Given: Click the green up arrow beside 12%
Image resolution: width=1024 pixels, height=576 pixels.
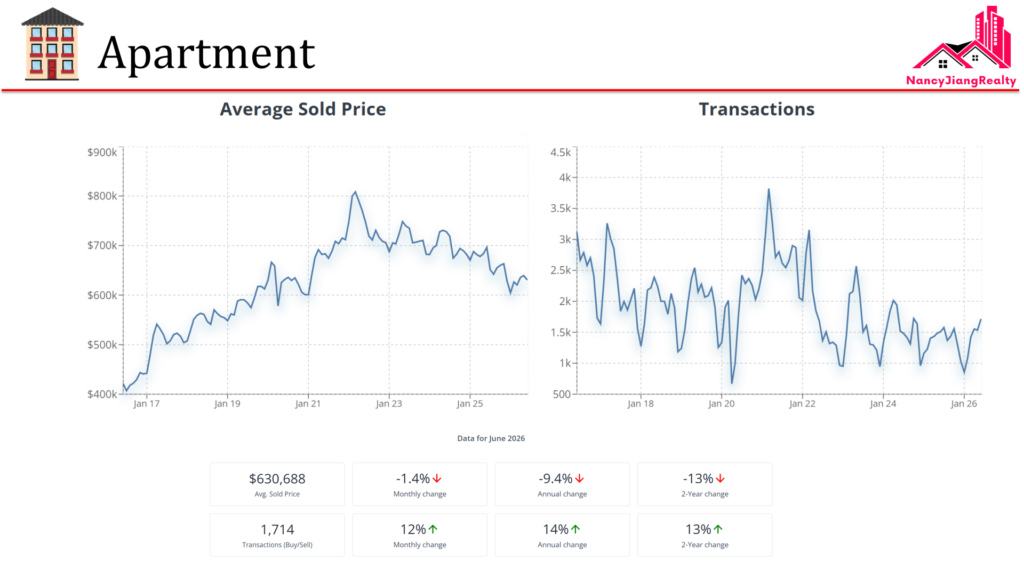Looking at the screenshot, I should coord(433,530).
